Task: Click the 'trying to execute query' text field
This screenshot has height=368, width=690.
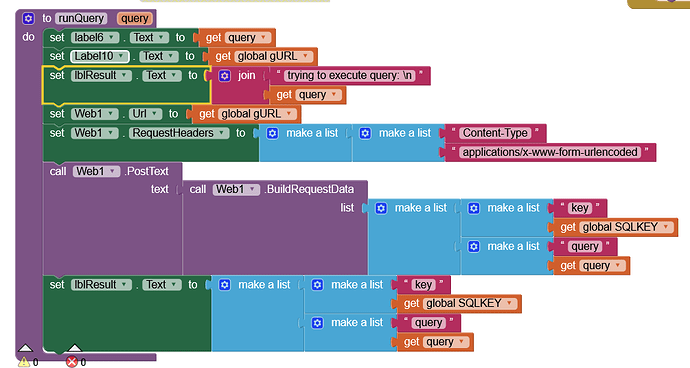Action: [x=349, y=76]
